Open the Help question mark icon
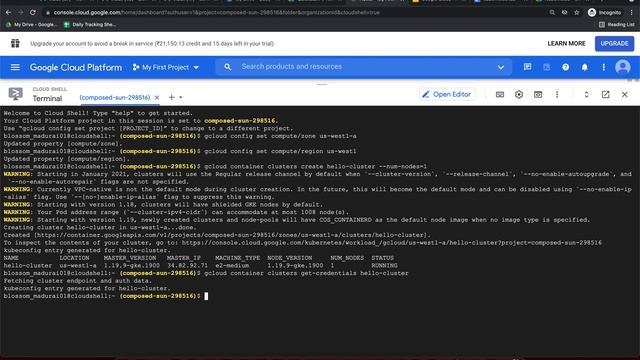This screenshot has height=360, width=640. click(565, 67)
